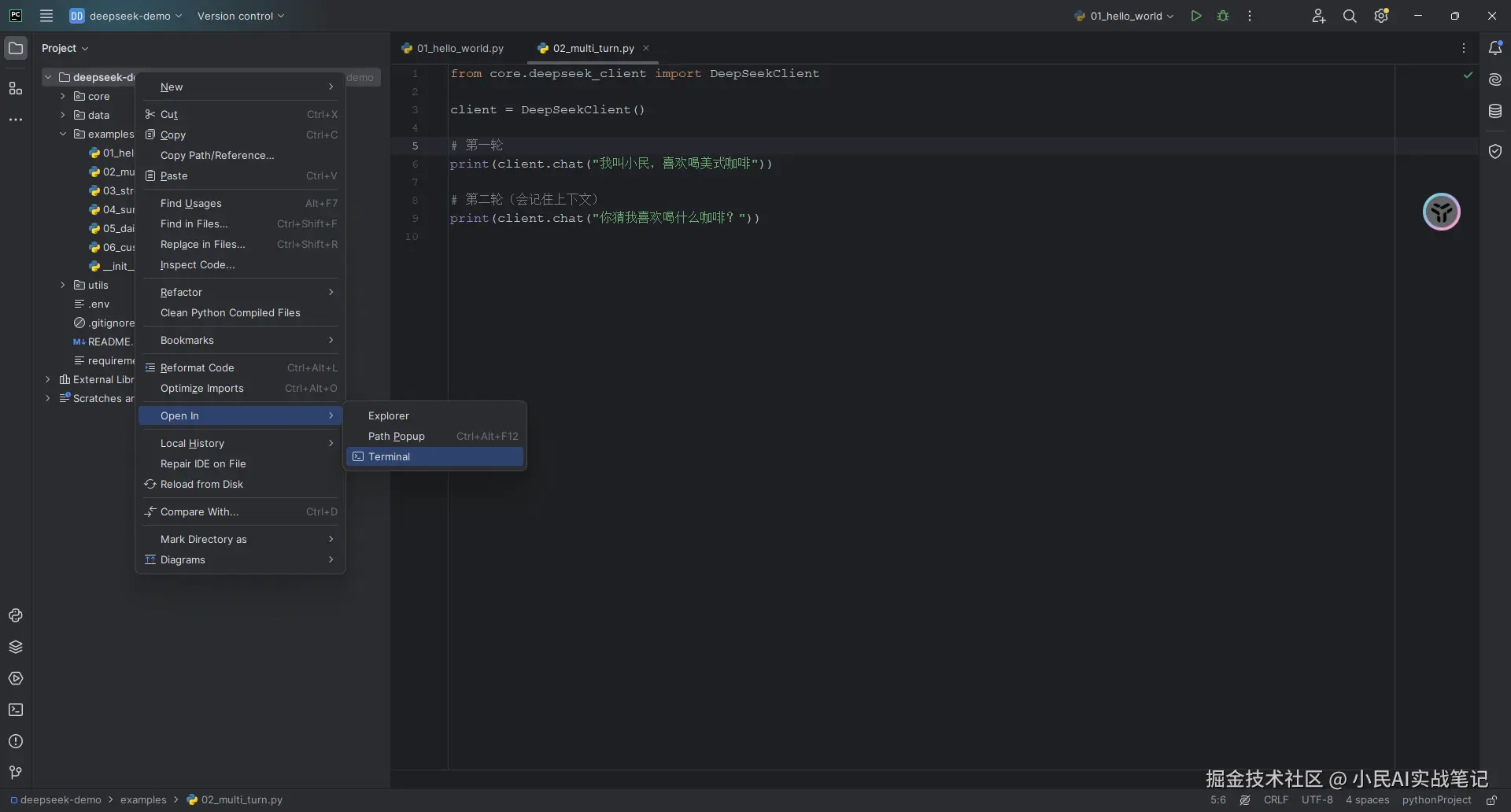Screen dimensions: 1511x812
Task: Click the CRLF line separator widget
Action: pyautogui.click(x=1276, y=800)
